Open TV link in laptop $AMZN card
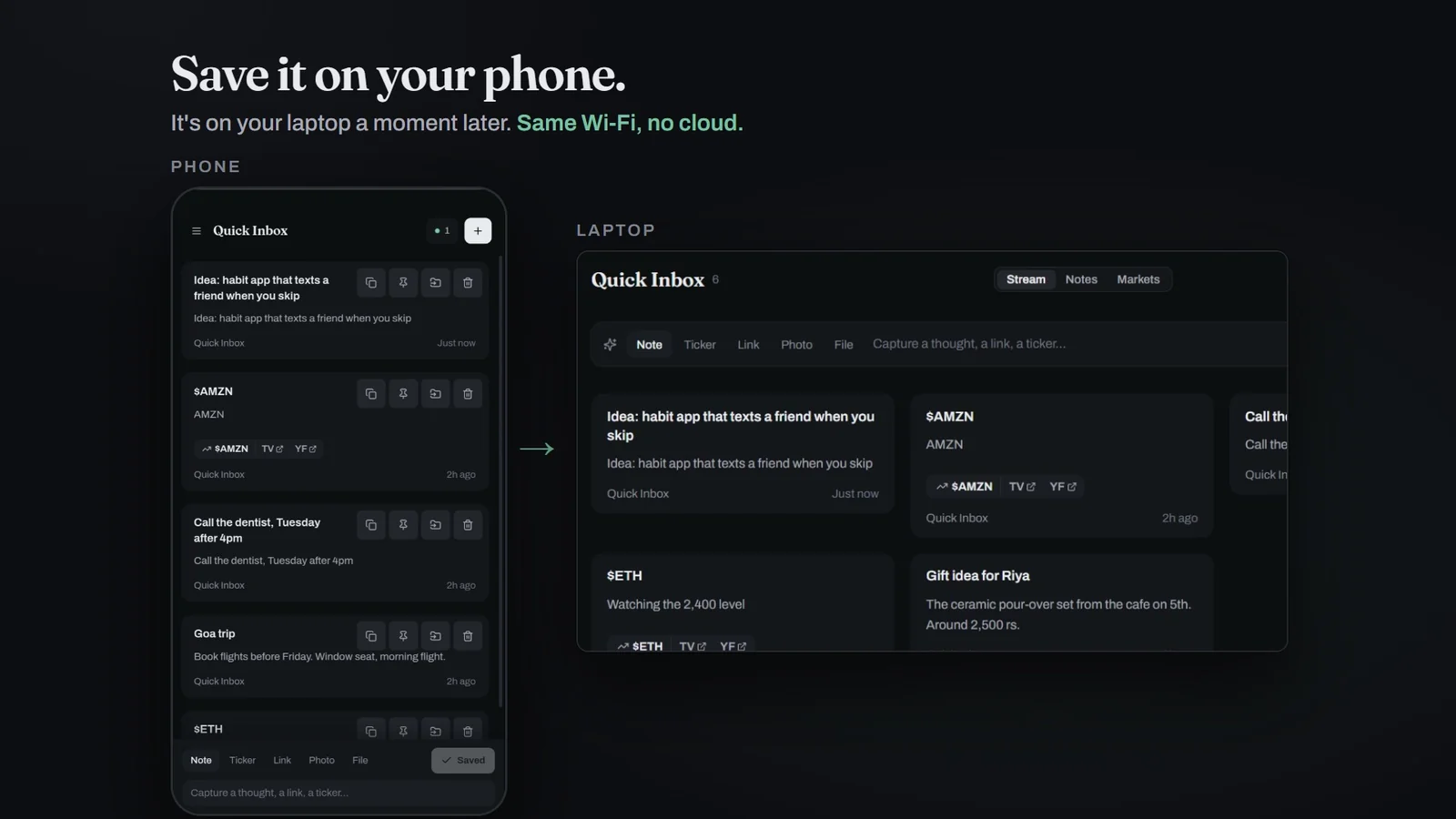This screenshot has width=1456, height=819. (1022, 487)
